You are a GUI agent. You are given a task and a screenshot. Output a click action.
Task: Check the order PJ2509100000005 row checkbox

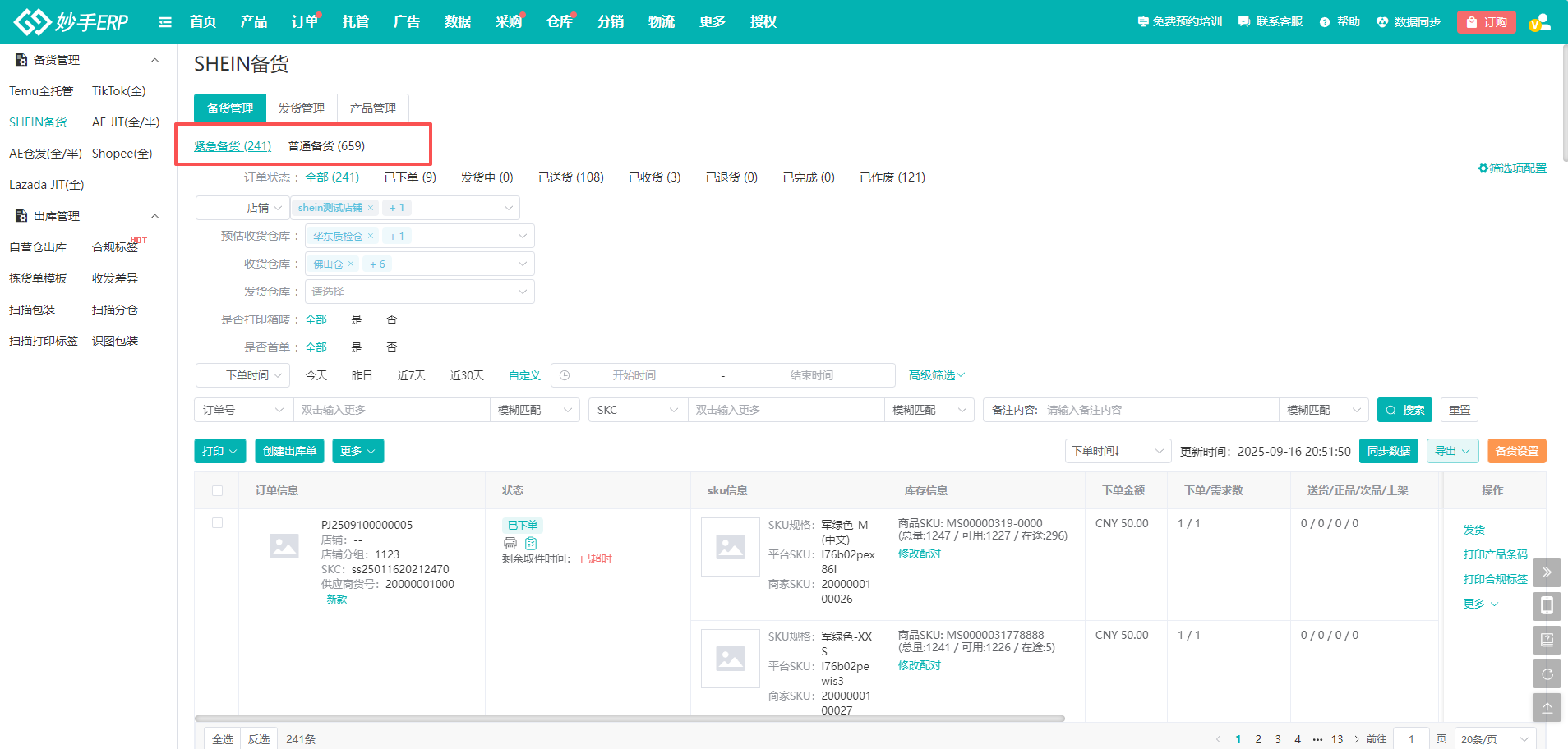(x=217, y=522)
